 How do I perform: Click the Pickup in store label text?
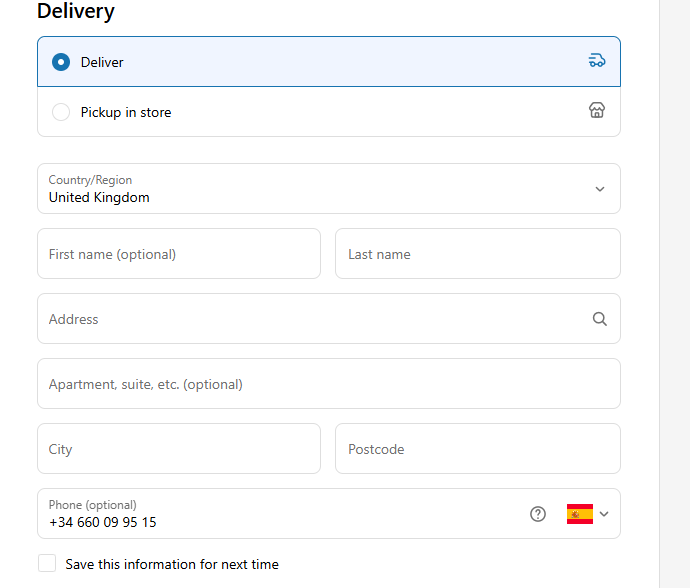tap(126, 112)
